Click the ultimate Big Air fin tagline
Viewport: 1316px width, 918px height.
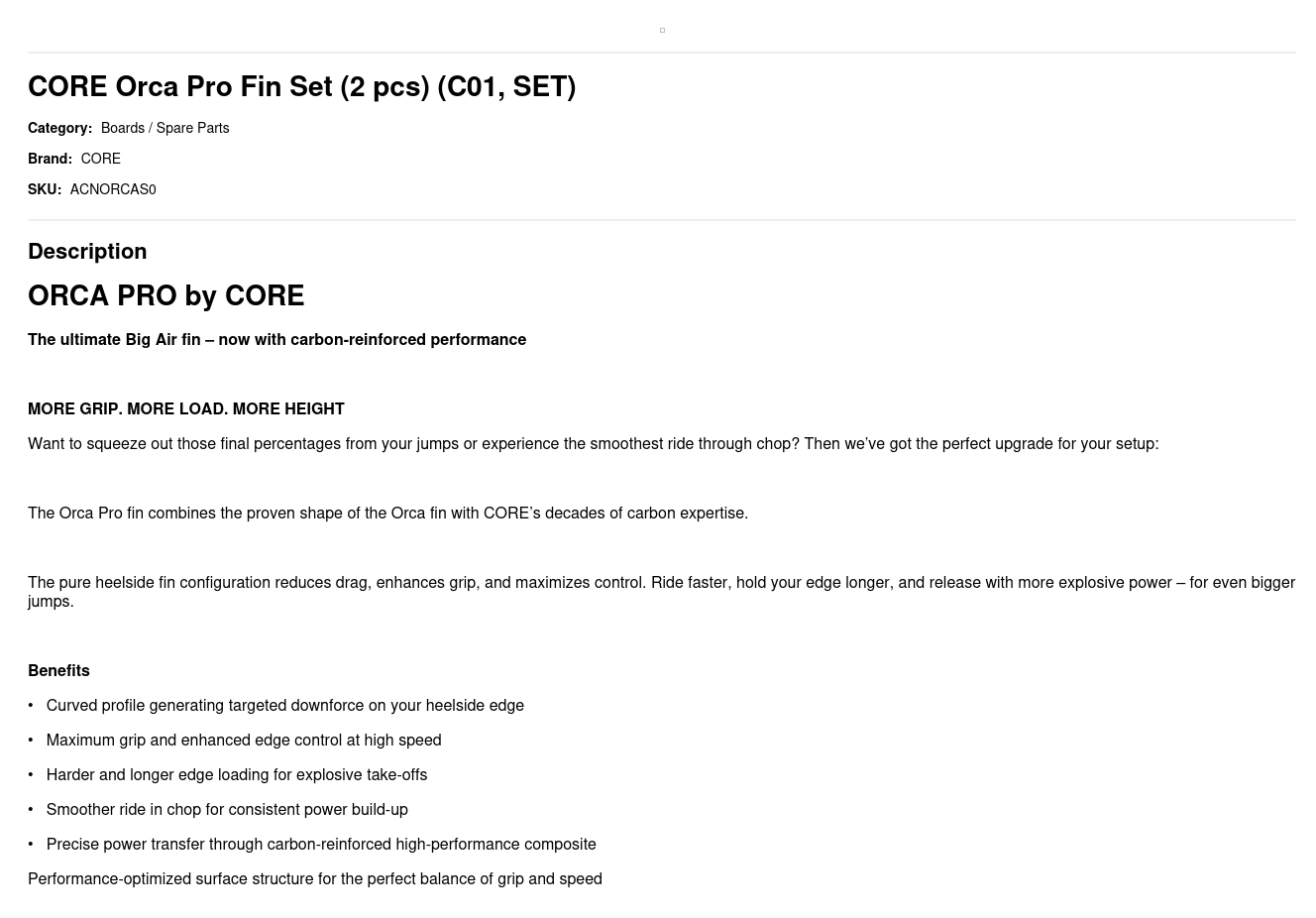point(276,340)
